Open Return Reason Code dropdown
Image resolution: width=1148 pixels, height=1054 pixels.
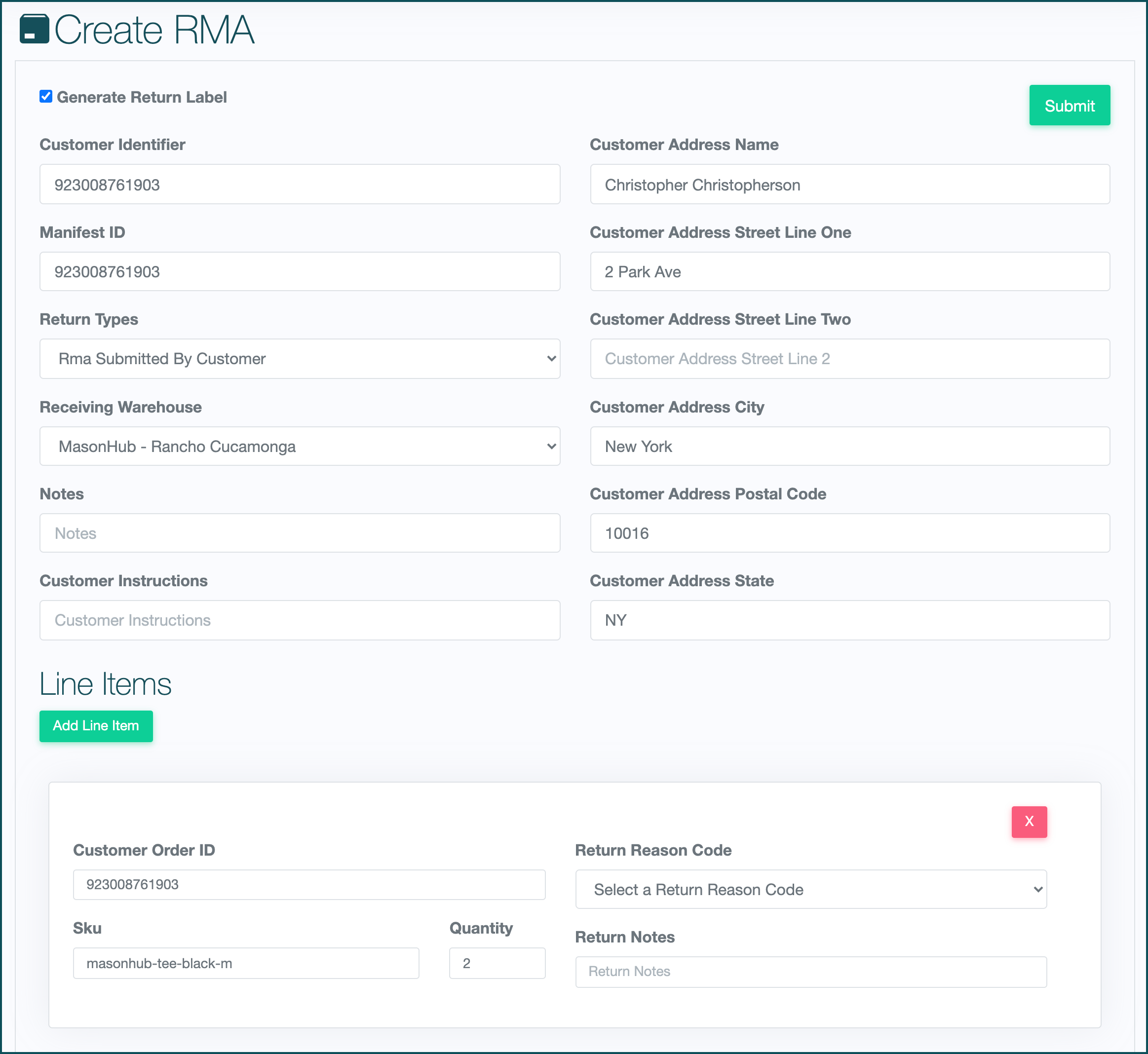[x=811, y=889]
